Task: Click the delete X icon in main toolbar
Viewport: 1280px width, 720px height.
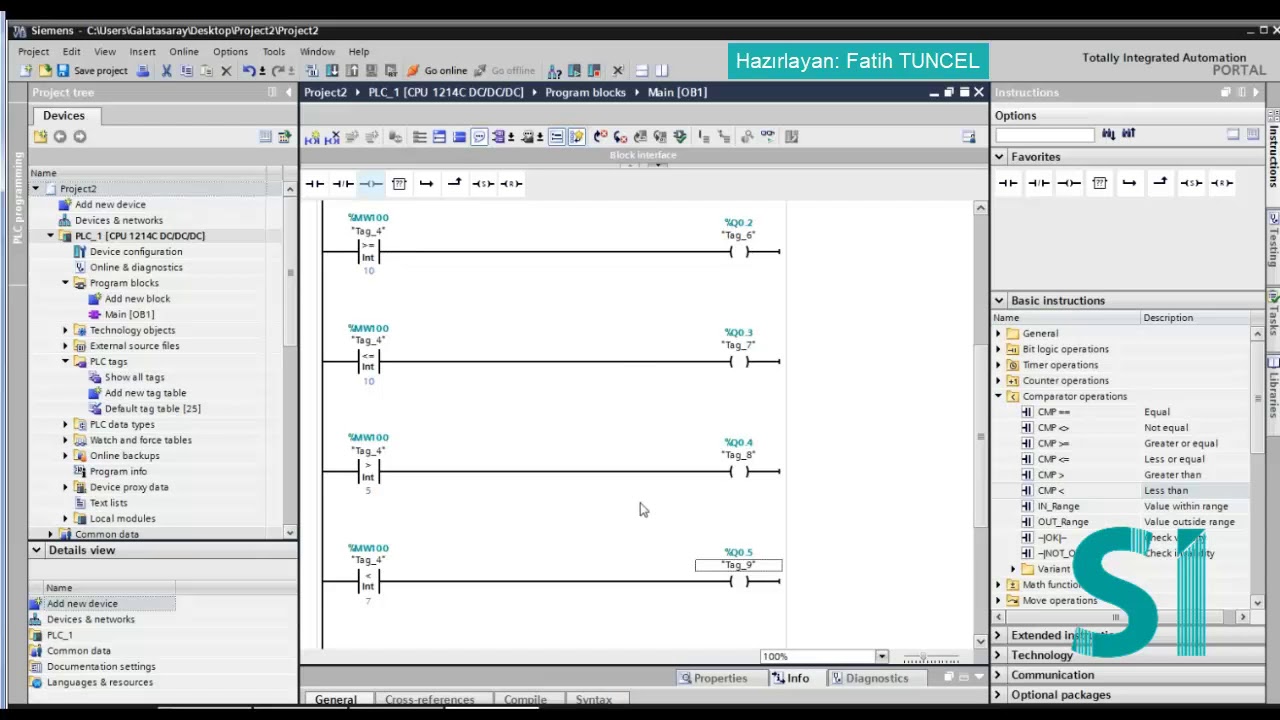Action: pyautogui.click(x=226, y=71)
